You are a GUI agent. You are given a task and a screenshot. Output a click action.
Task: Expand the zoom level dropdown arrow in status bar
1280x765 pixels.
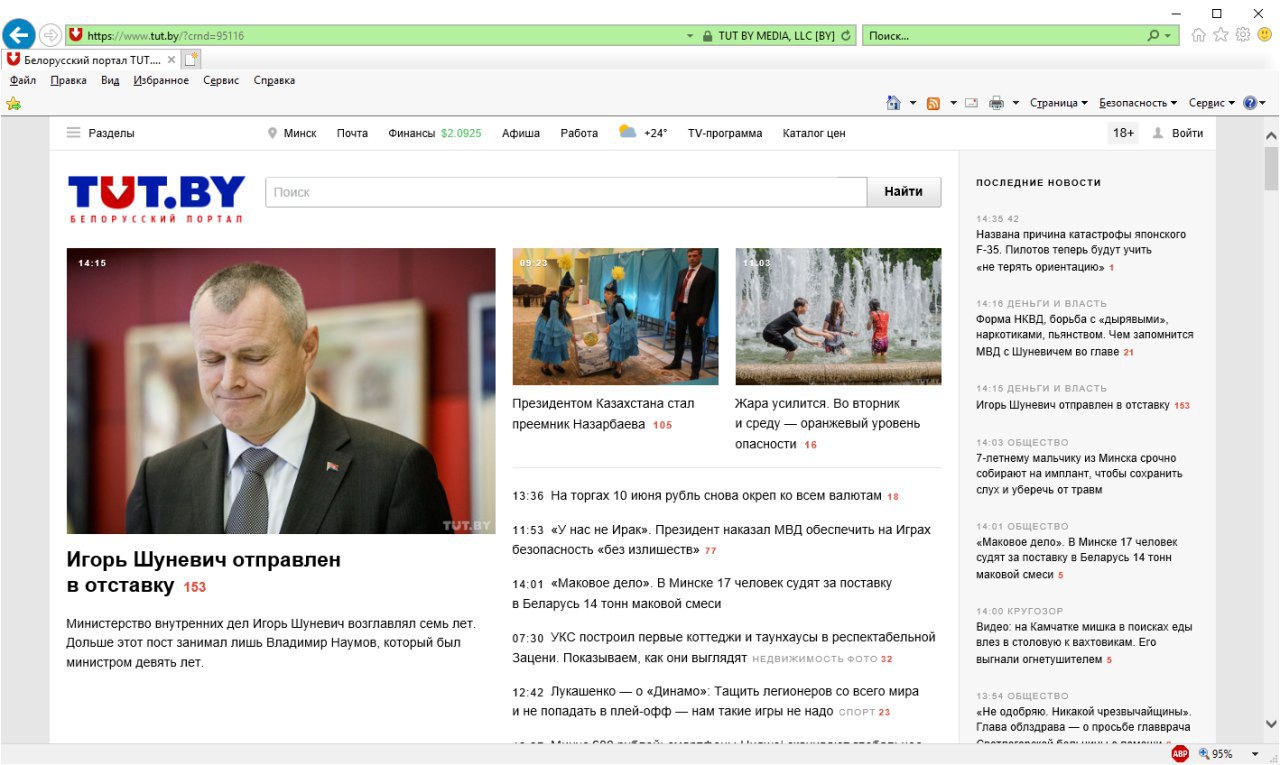tap(1254, 754)
